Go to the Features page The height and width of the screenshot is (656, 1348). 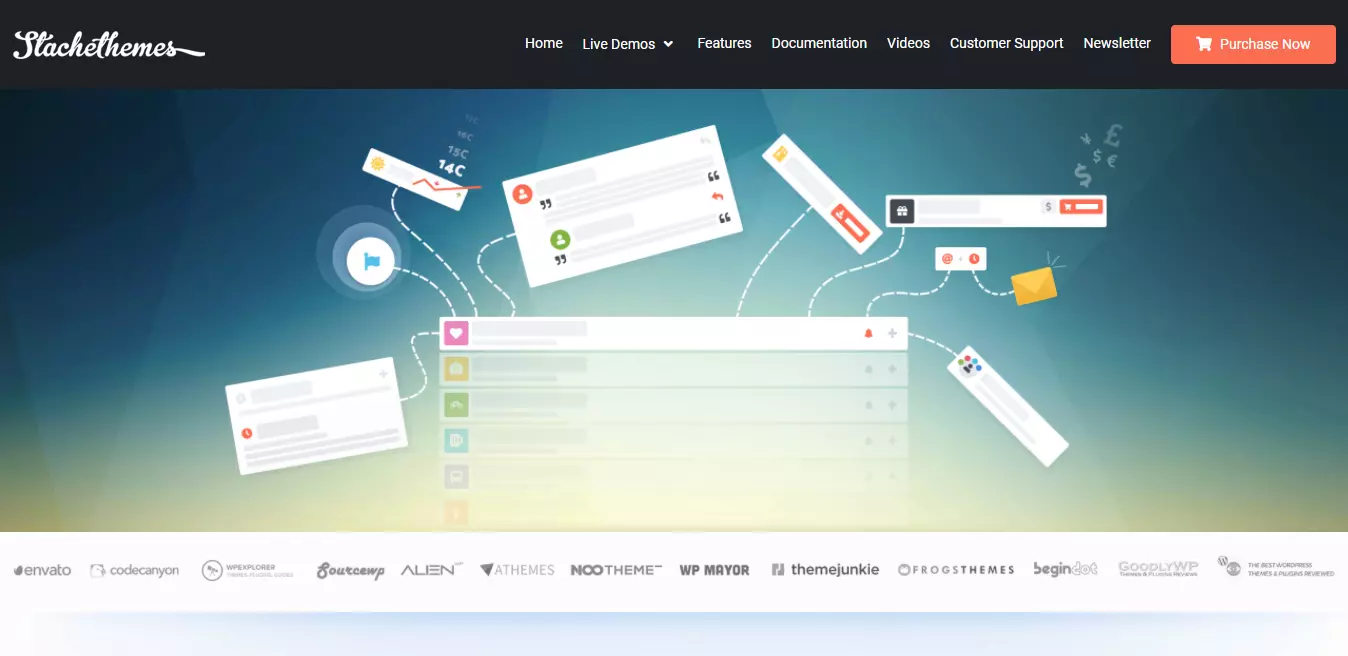[724, 43]
